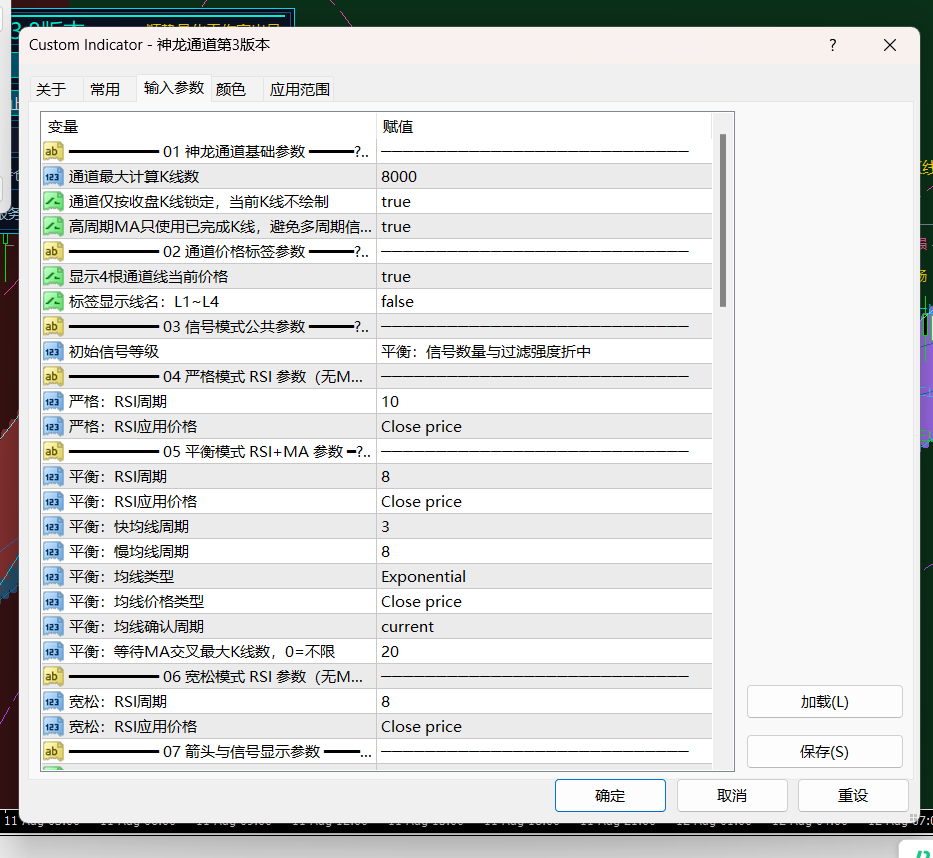Click icon beside 初始信号等级 row
Viewport: 933px width, 858px height.
(53, 352)
